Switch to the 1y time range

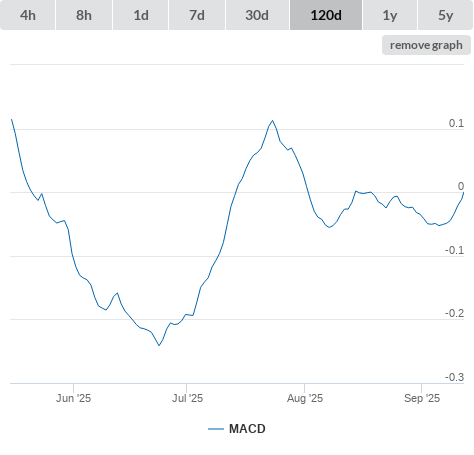390,15
